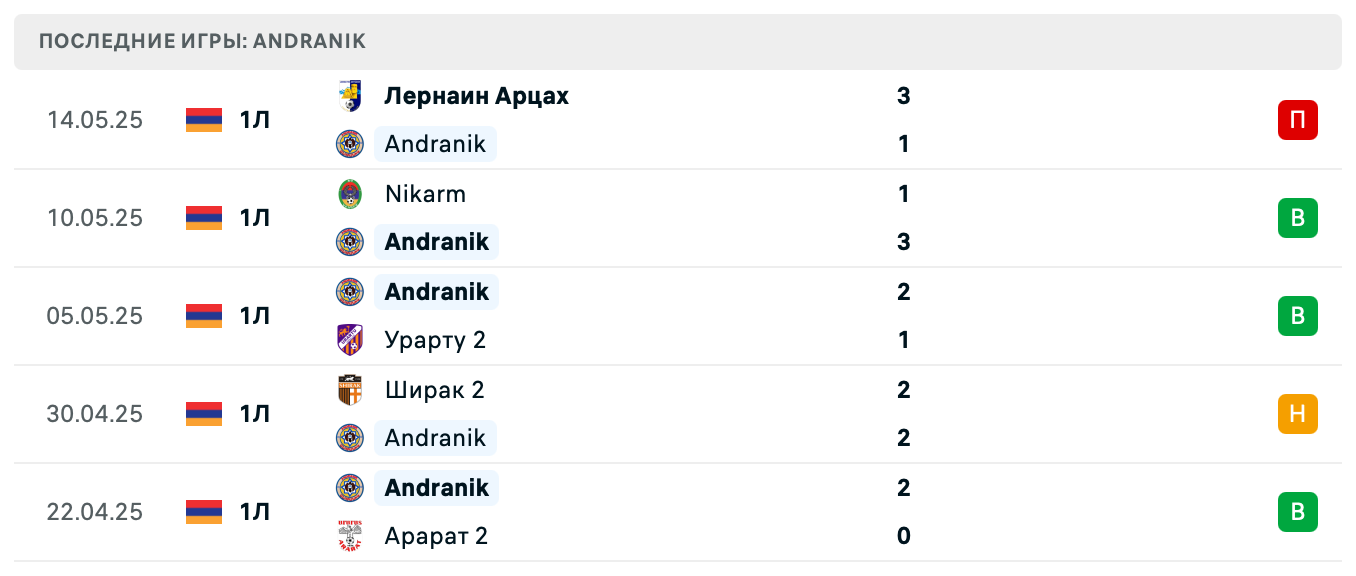
Task: Click the red П loss badge
Action: coord(1297,120)
